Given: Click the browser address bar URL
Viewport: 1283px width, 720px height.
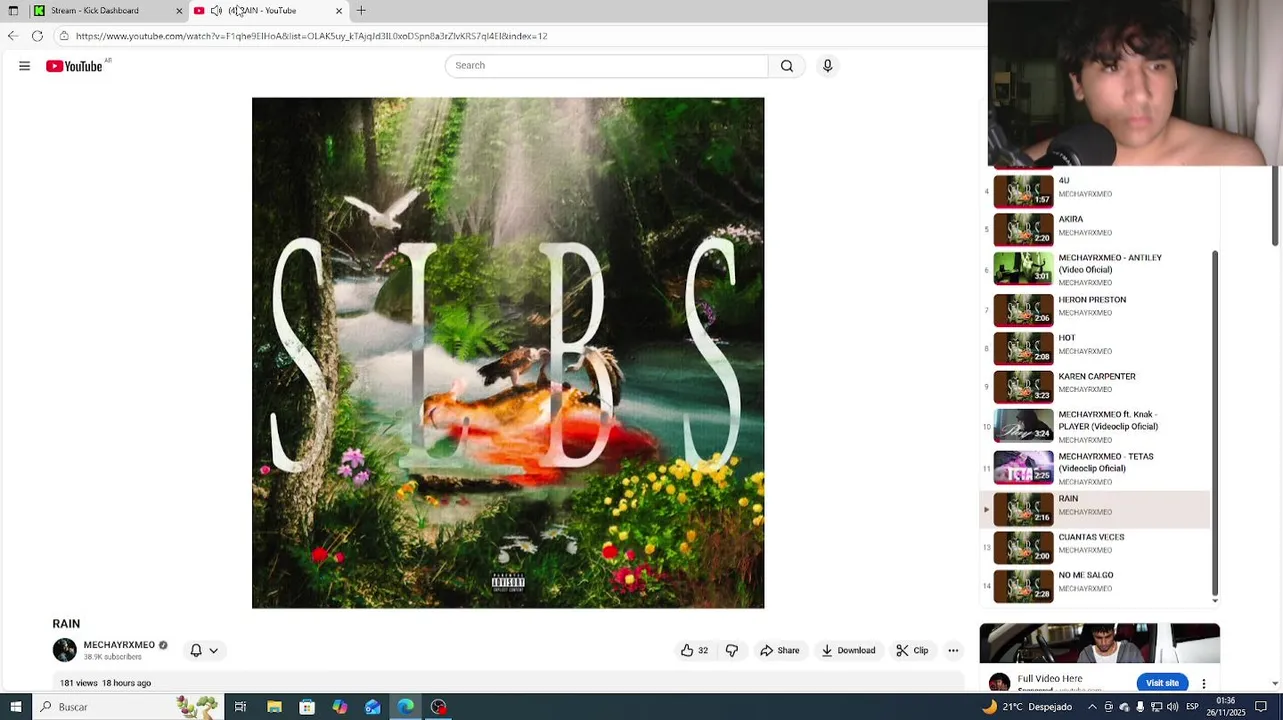Looking at the screenshot, I should click(311, 36).
